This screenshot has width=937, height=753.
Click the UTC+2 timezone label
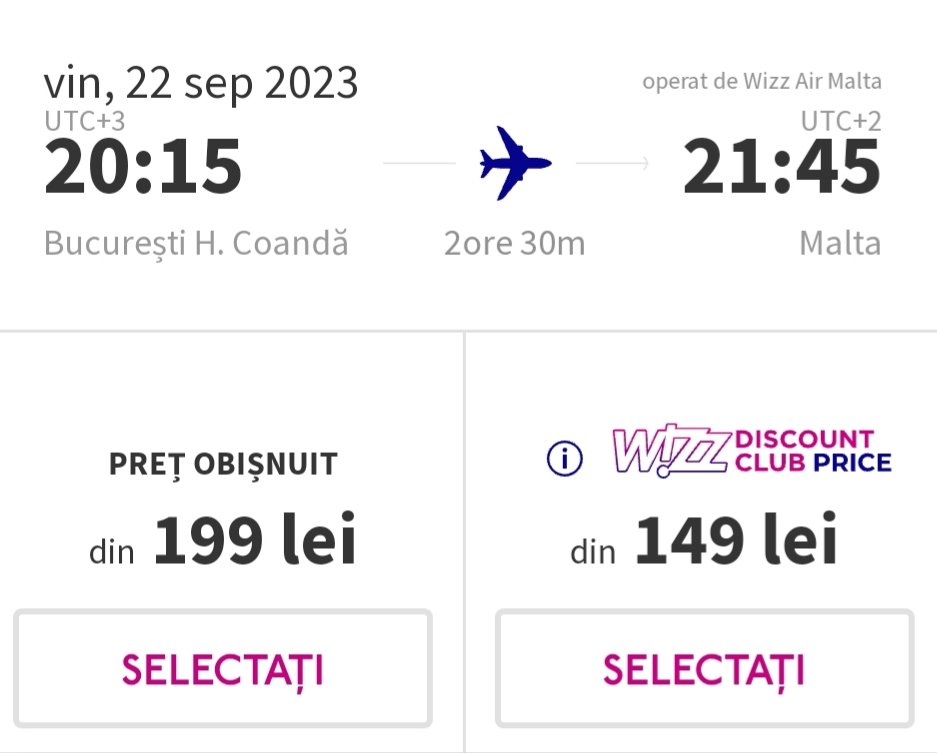[x=841, y=121]
